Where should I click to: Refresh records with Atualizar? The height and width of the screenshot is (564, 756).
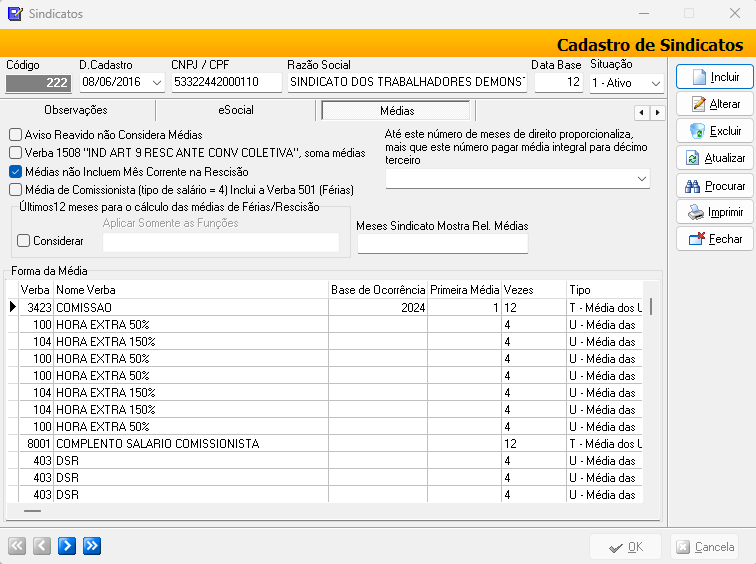tap(713, 158)
